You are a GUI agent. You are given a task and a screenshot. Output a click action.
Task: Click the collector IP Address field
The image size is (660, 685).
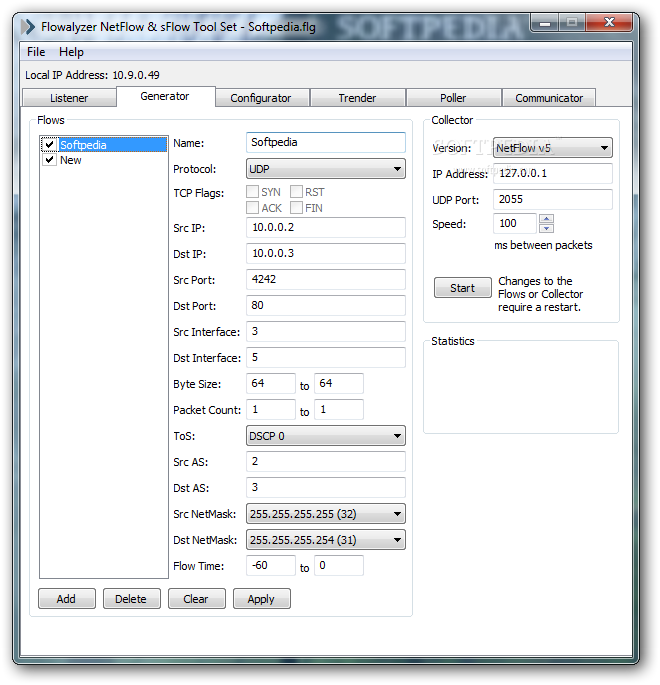(553, 173)
